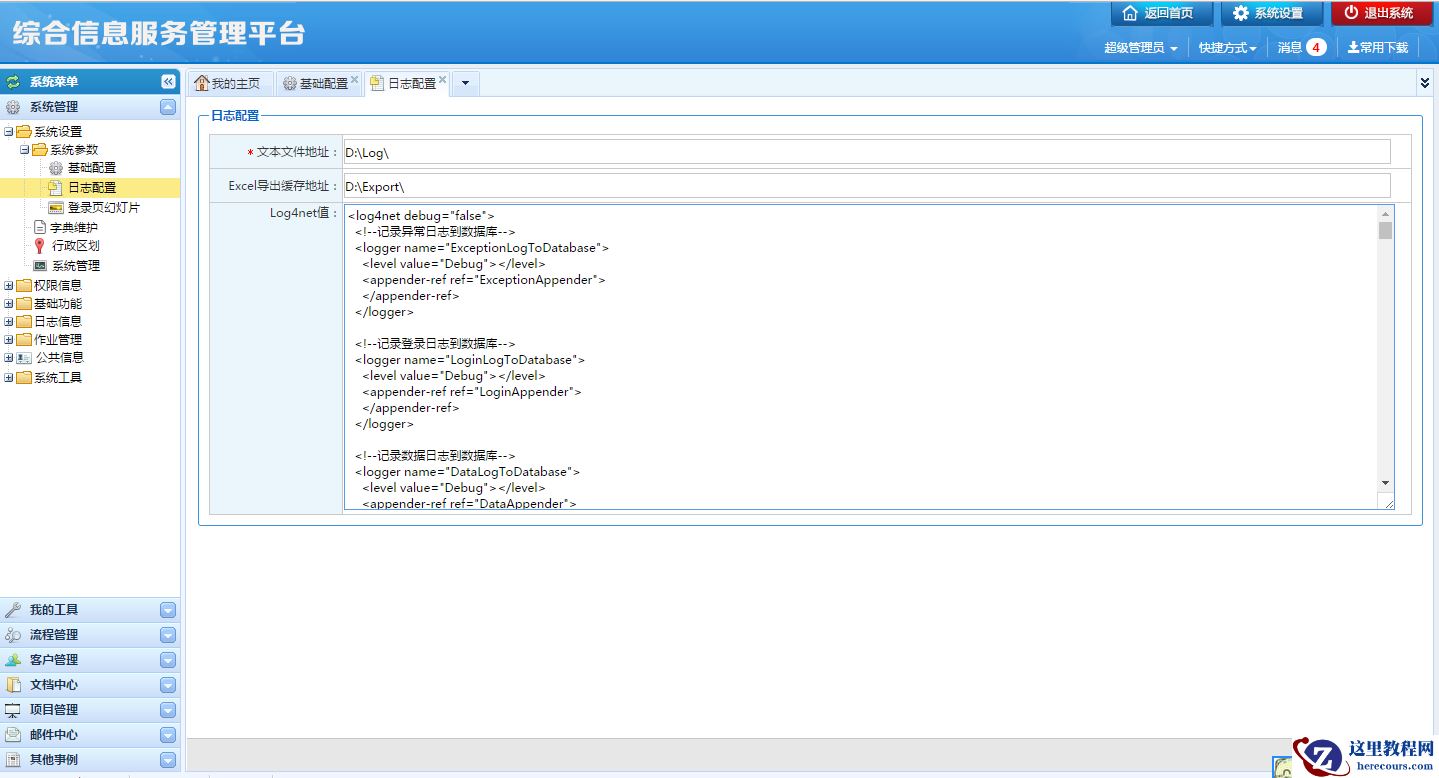Viewport: 1439px width, 778px height.
Task: Expand the 我的工具 accordion panel
Action: click(x=168, y=610)
